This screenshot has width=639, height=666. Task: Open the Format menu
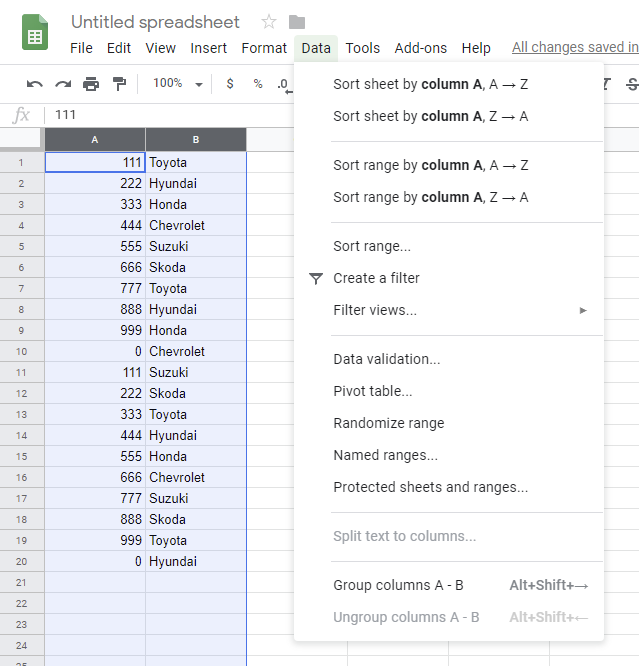point(264,48)
